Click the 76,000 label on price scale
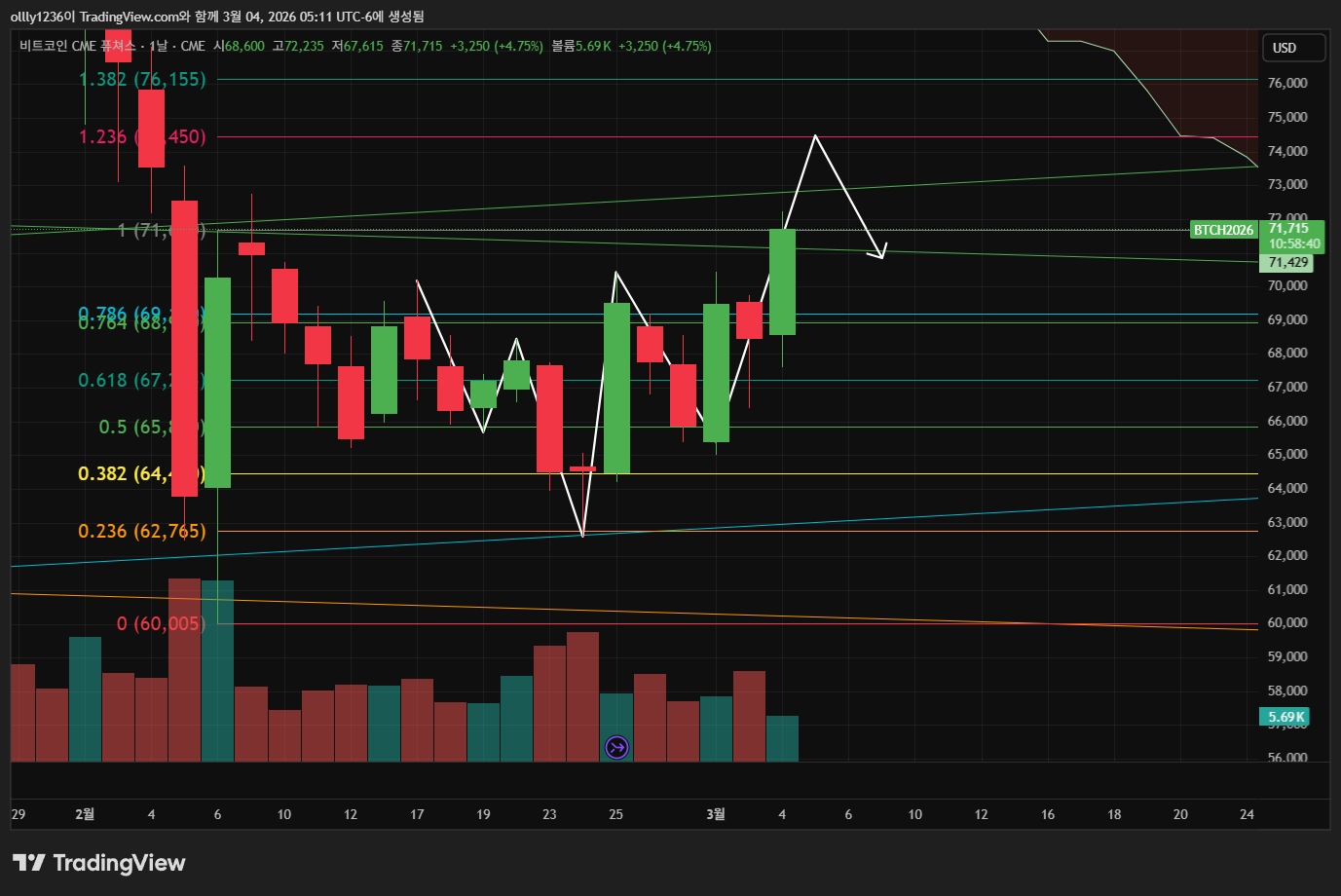 [1287, 83]
